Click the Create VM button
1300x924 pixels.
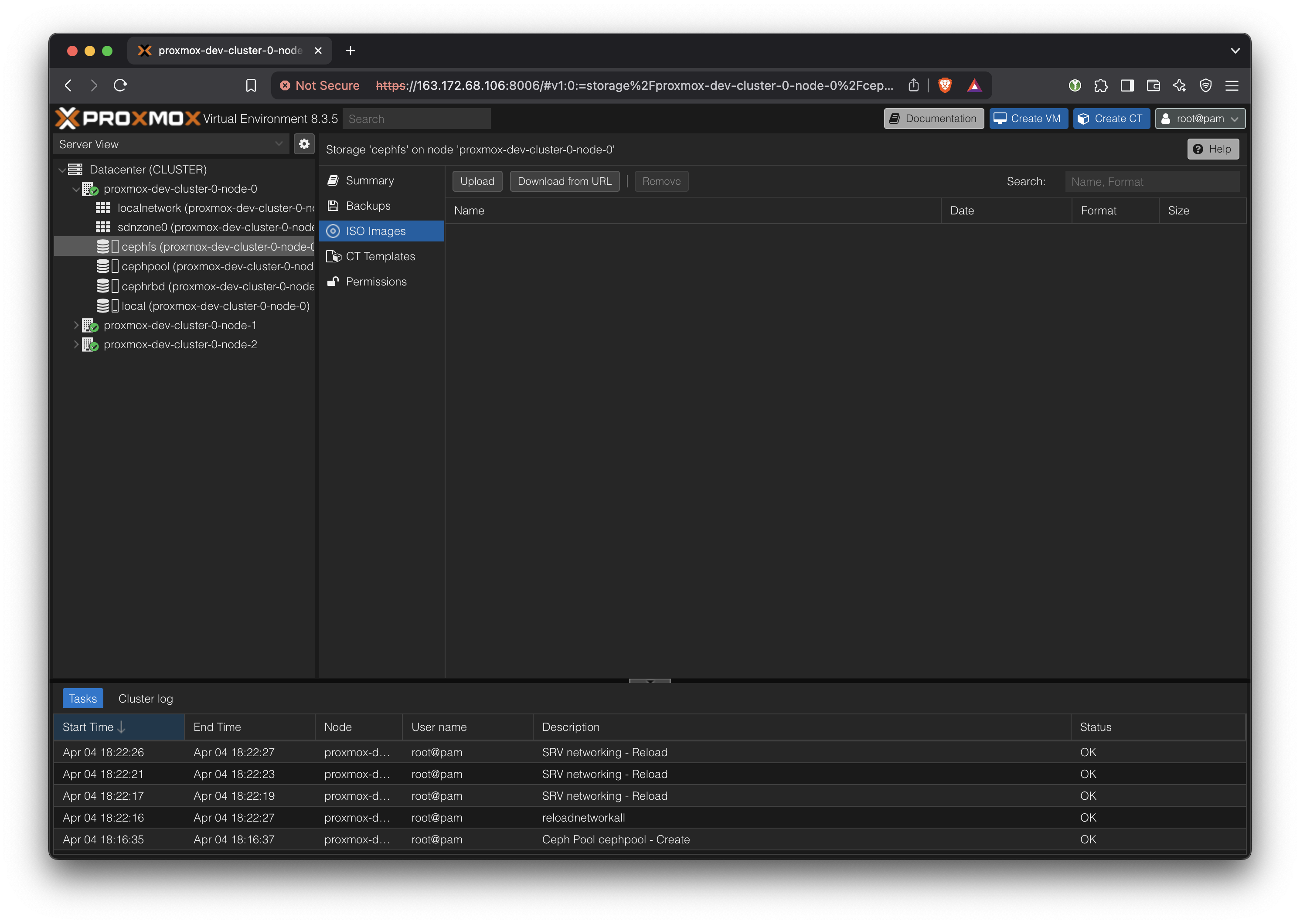tap(1028, 119)
